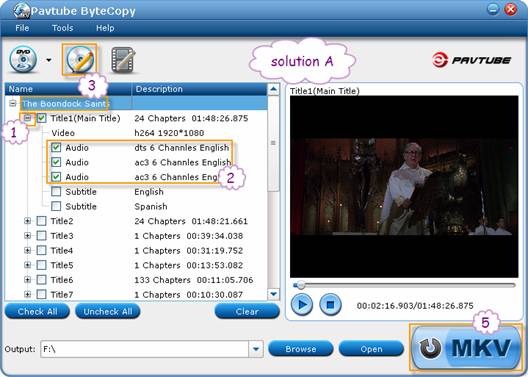The image size is (528, 377).
Task: Open the Output path dropdown
Action: pyautogui.click(x=256, y=349)
